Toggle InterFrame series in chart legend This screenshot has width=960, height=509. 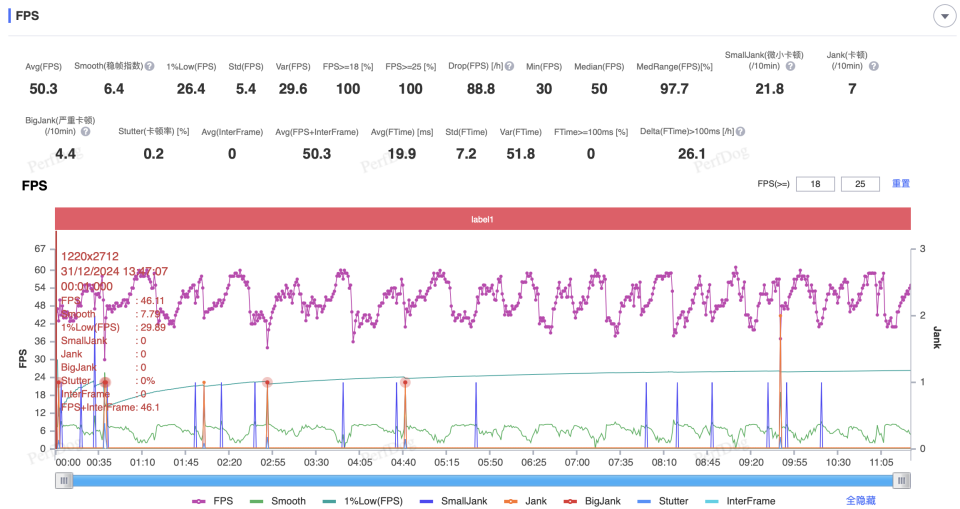pyautogui.click(x=740, y=501)
